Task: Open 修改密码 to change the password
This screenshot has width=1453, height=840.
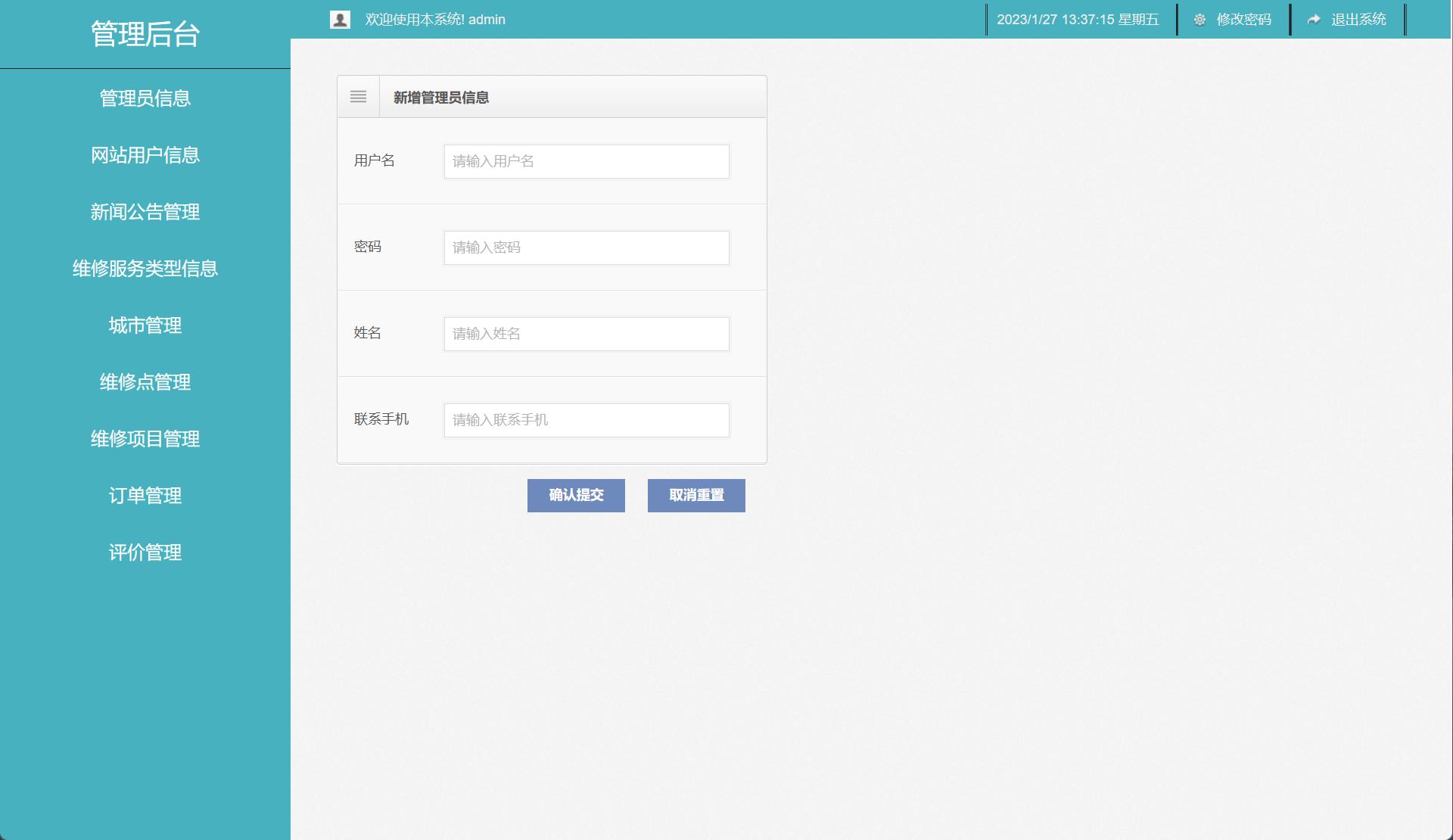Action: pyautogui.click(x=1243, y=19)
